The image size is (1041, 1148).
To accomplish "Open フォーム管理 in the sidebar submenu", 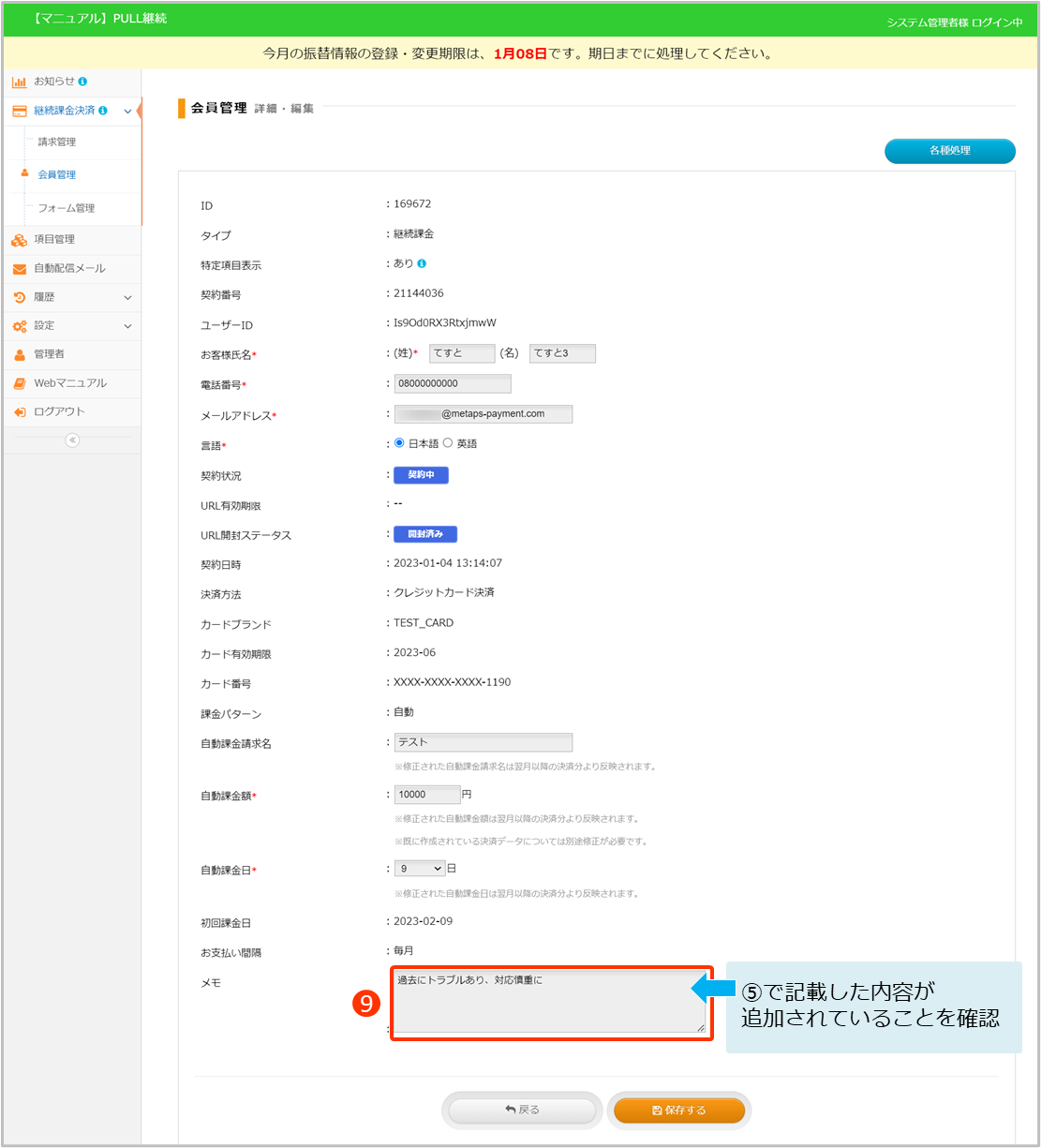I will [x=66, y=208].
